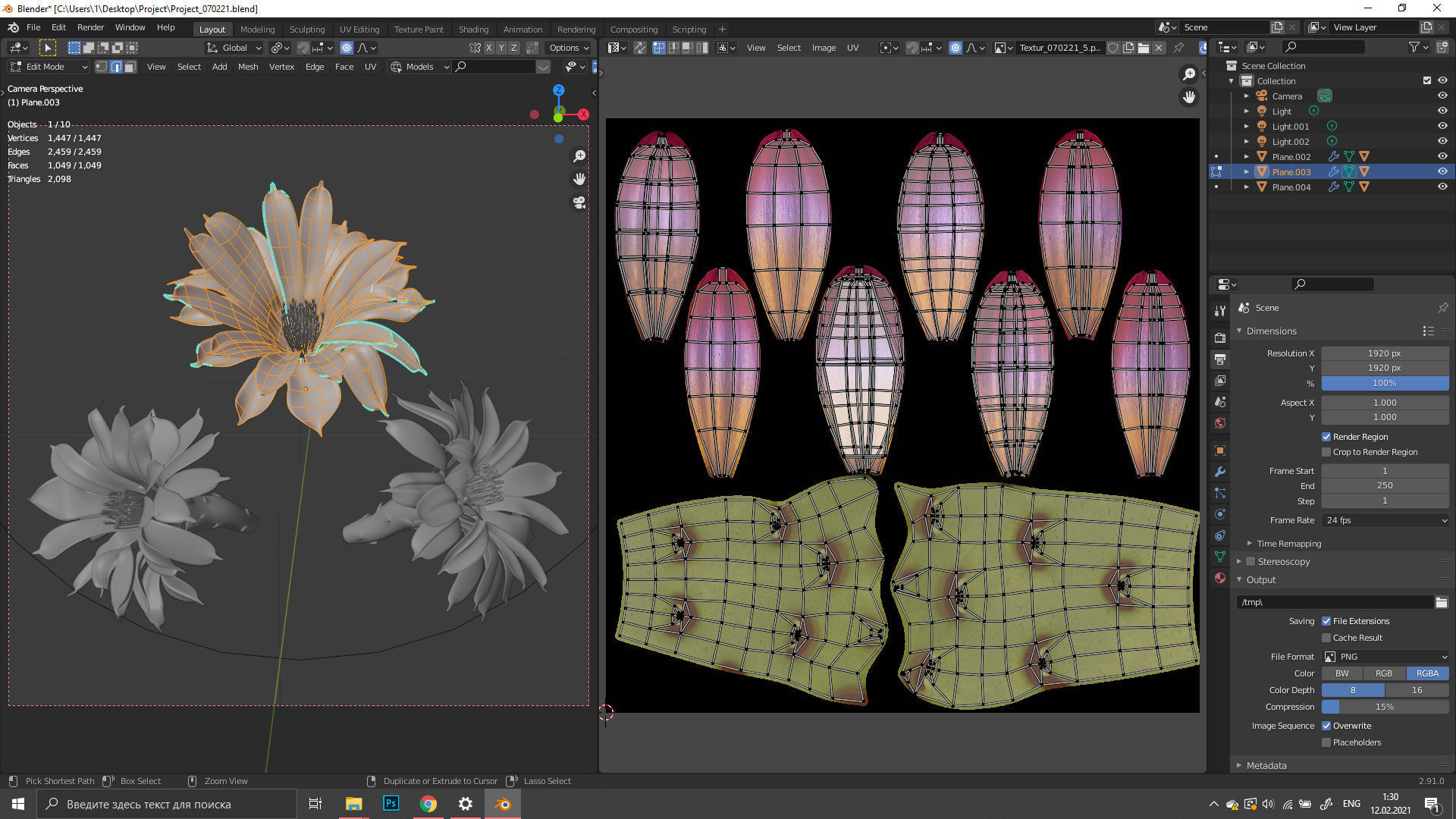Select RGB color mode button
1456x819 pixels.
point(1383,673)
